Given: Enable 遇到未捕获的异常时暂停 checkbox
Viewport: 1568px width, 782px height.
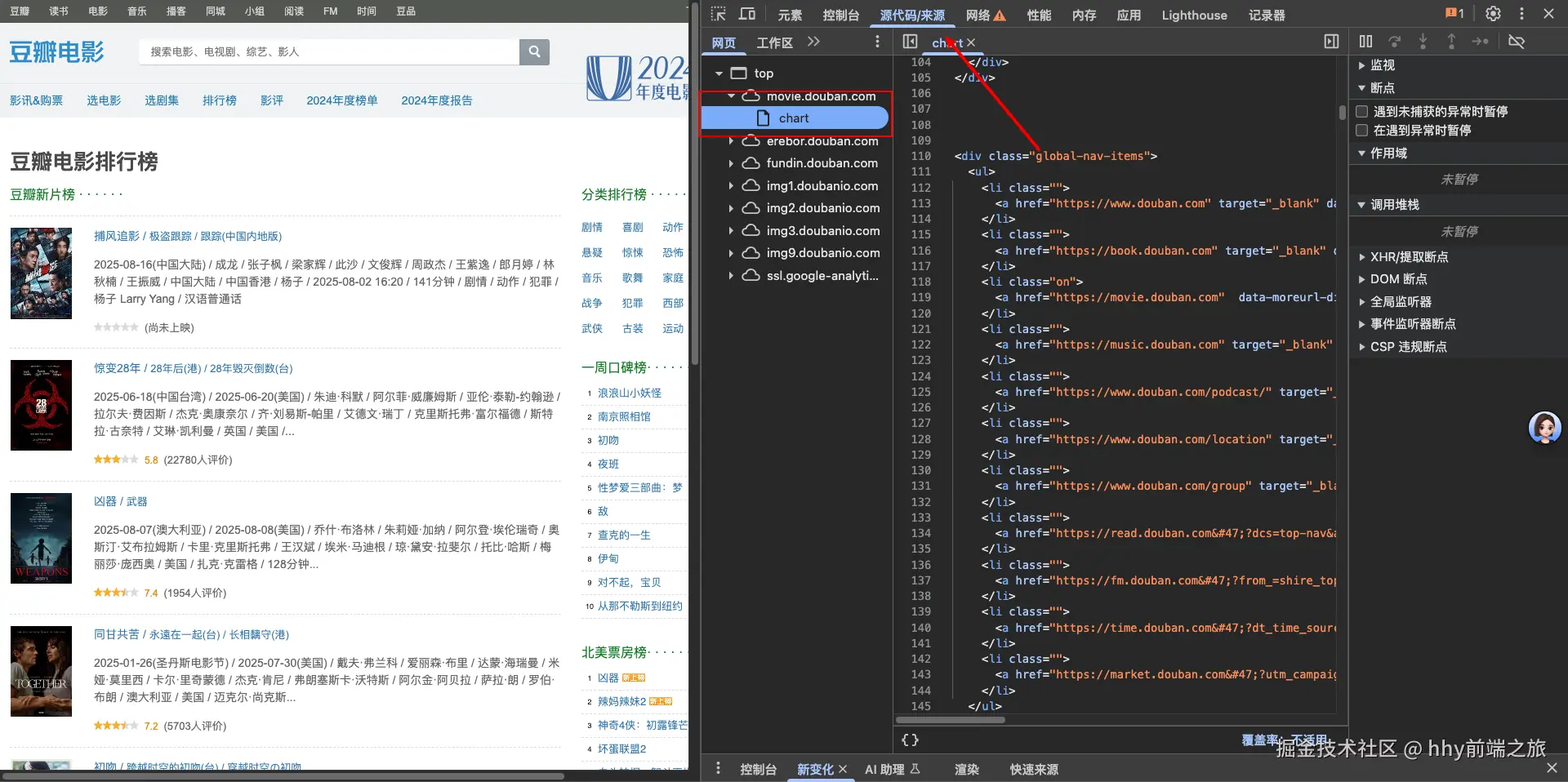Looking at the screenshot, I should [x=1362, y=111].
